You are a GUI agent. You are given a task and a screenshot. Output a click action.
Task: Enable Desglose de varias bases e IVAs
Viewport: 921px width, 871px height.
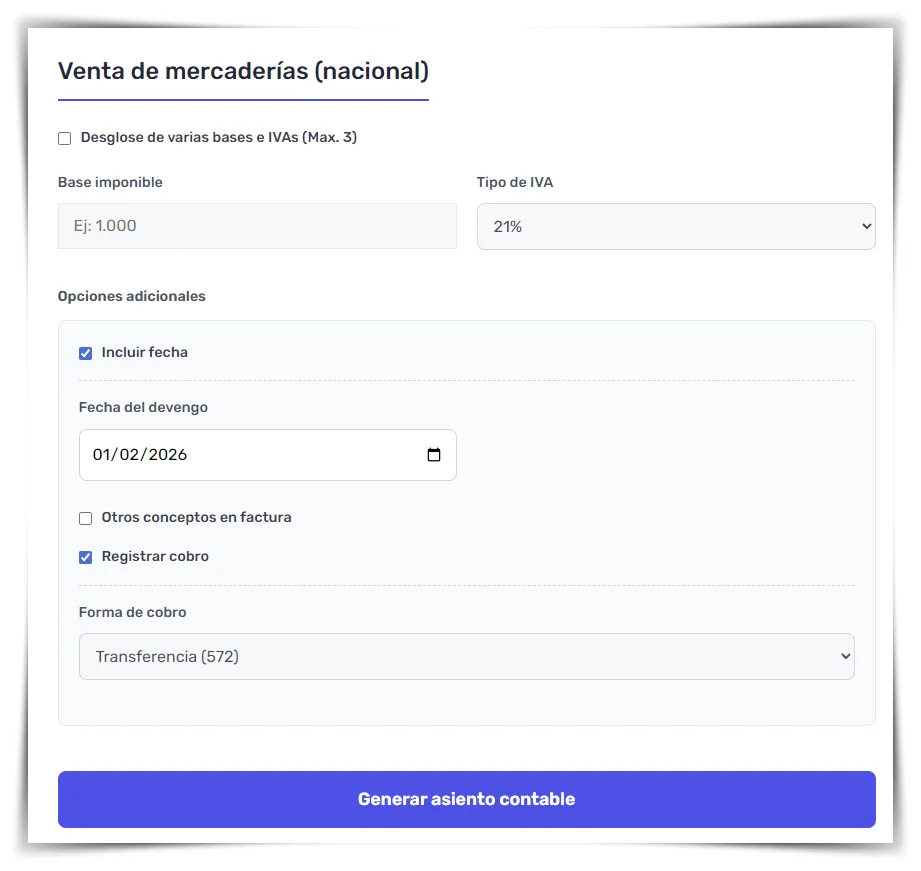(x=64, y=138)
